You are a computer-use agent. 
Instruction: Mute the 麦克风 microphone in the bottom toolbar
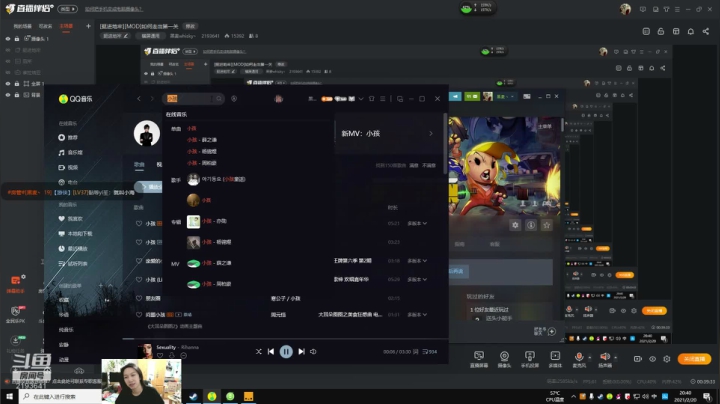click(x=579, y=357)
